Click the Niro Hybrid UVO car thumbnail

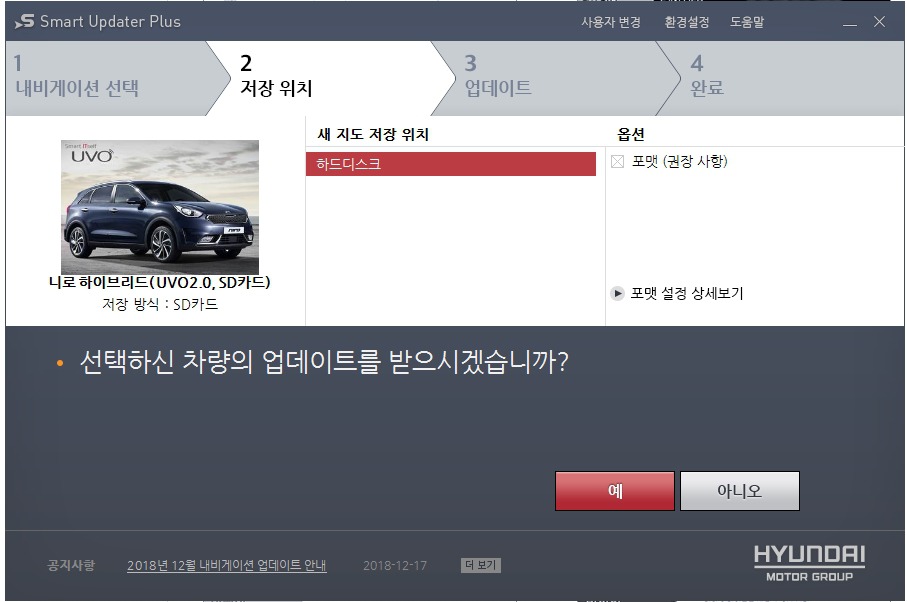click(x=160, y=207)
